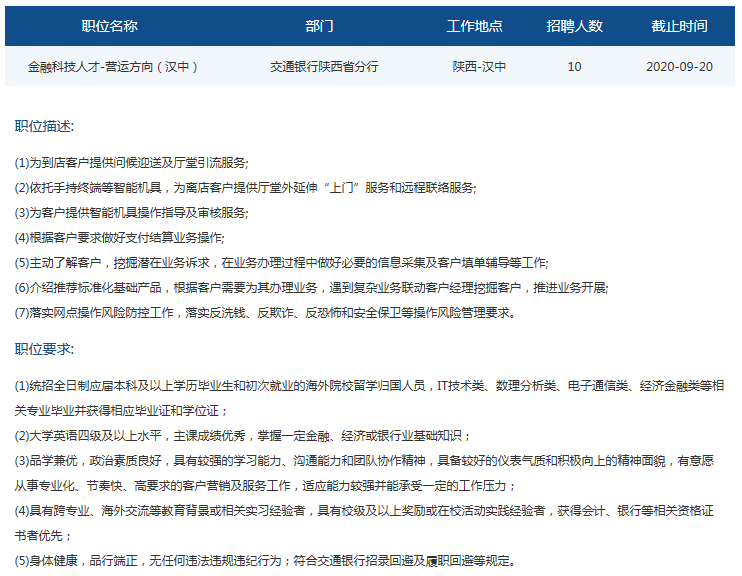Click the 部门 column header

(319, 26)
